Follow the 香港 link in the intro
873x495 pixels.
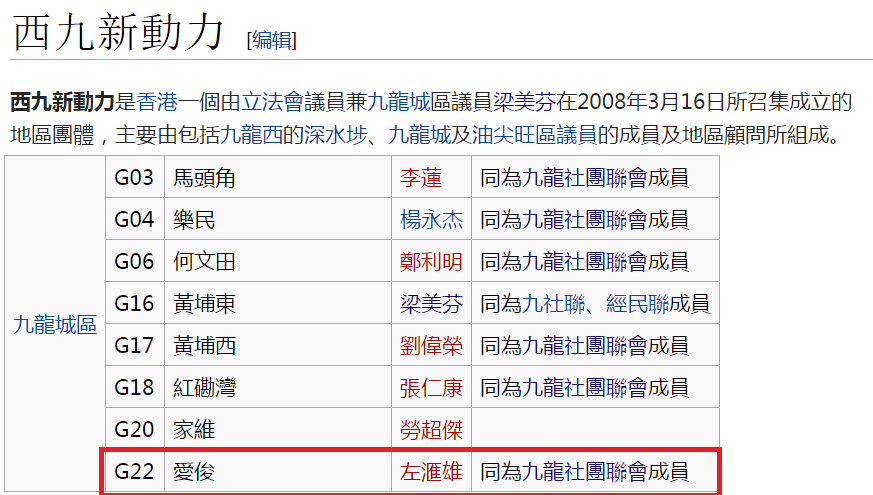(x=157, y=102)
